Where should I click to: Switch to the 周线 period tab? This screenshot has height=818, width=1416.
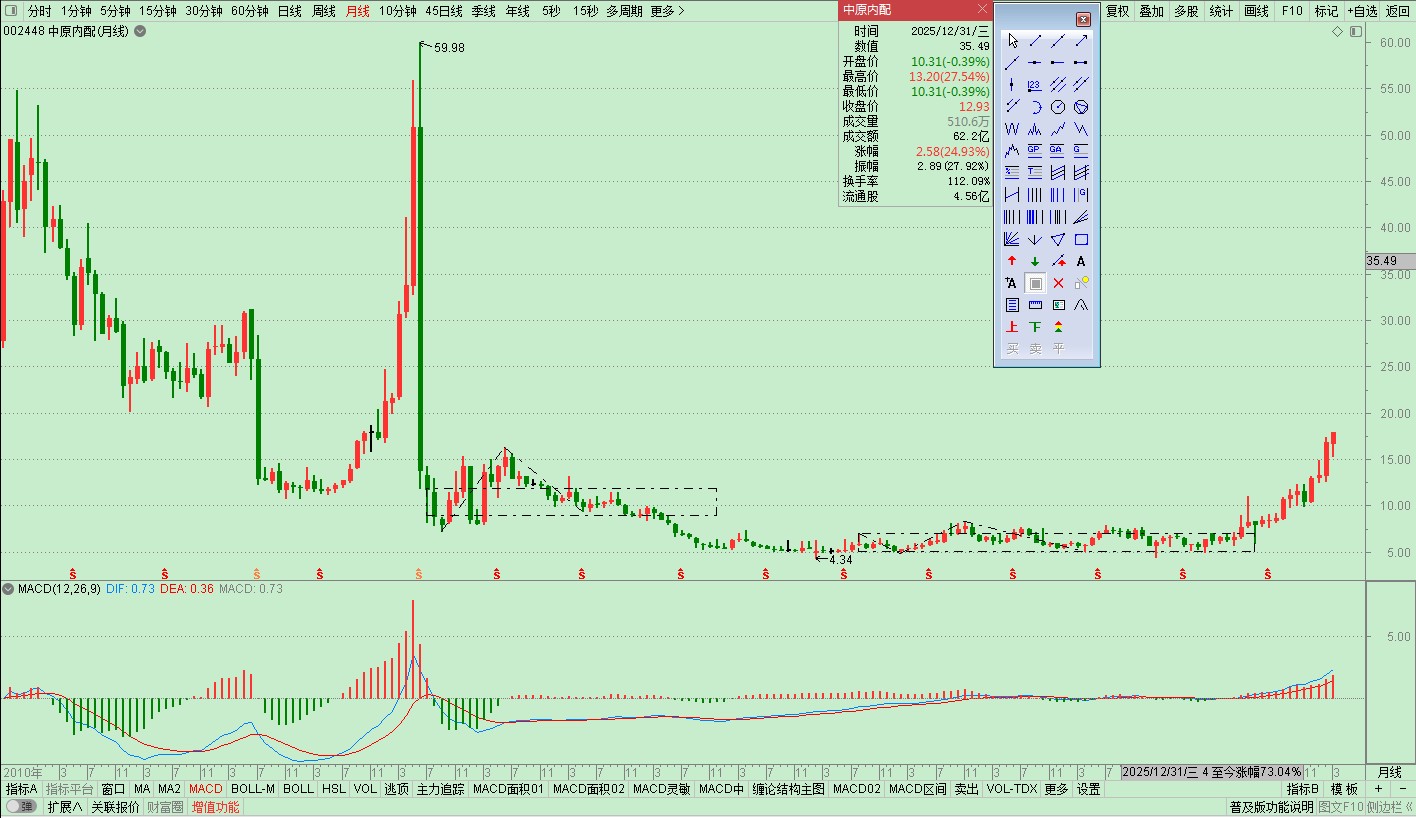[323, 11]
